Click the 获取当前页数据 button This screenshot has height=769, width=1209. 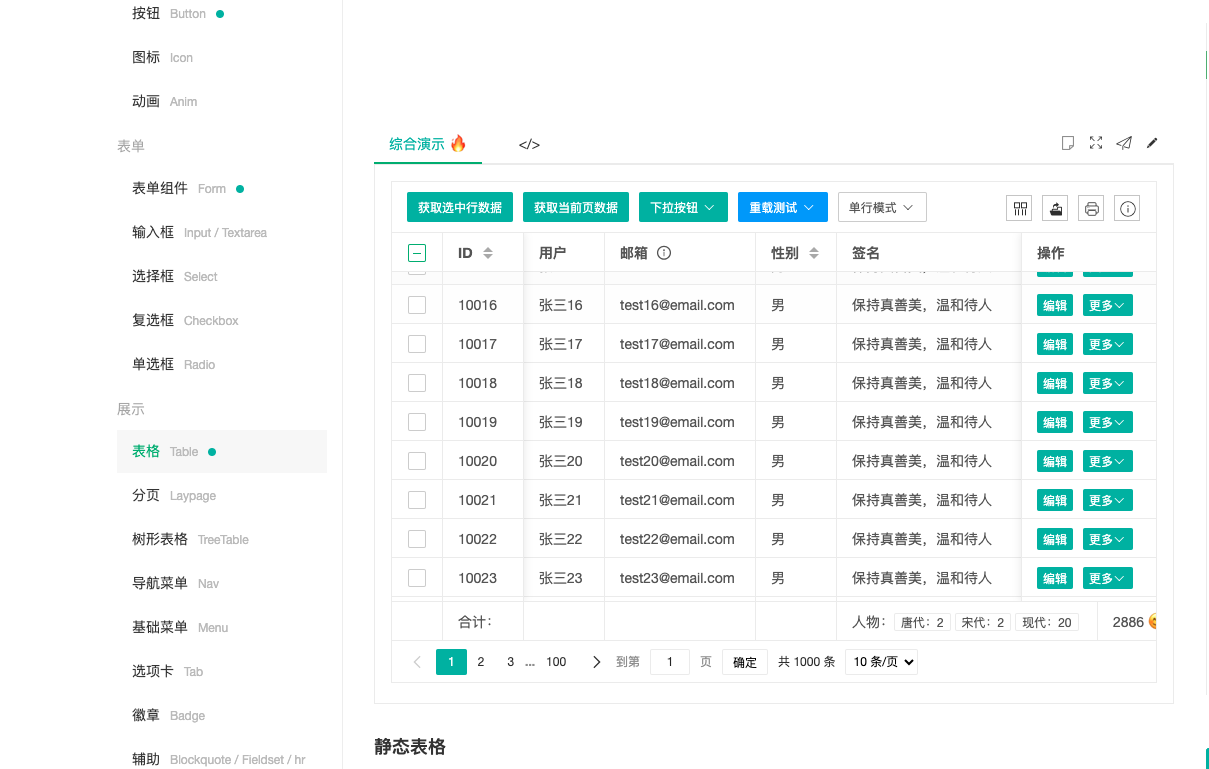point(576,207)
